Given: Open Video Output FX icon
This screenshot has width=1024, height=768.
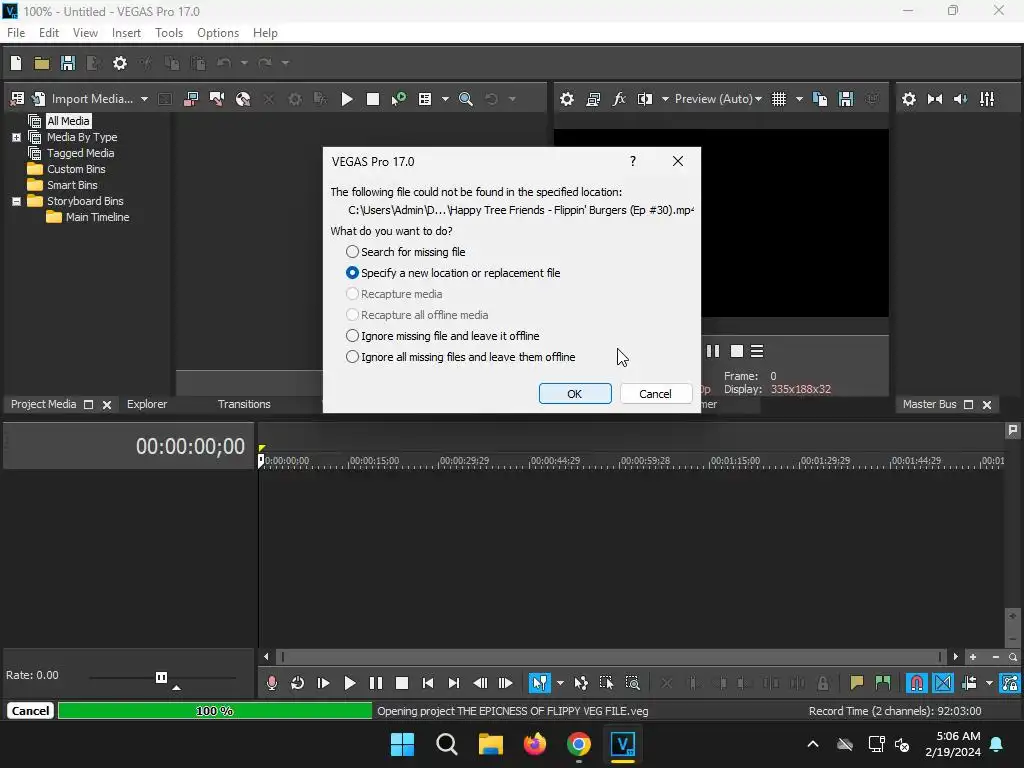Looking at the screenshot, I should (x=618, y=99).
